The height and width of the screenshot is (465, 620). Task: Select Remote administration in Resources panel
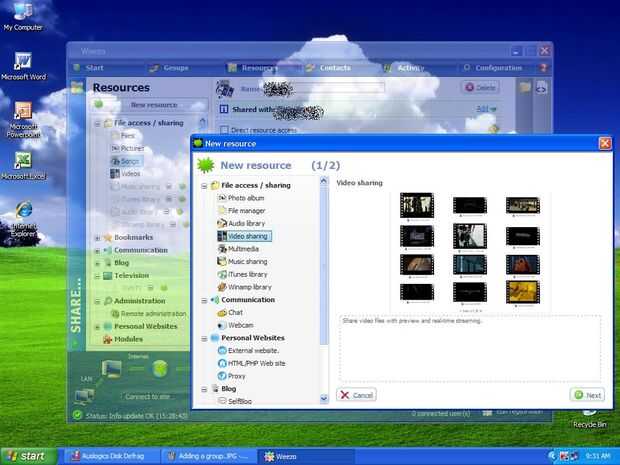pyautogui.click(x=149, y=314)
